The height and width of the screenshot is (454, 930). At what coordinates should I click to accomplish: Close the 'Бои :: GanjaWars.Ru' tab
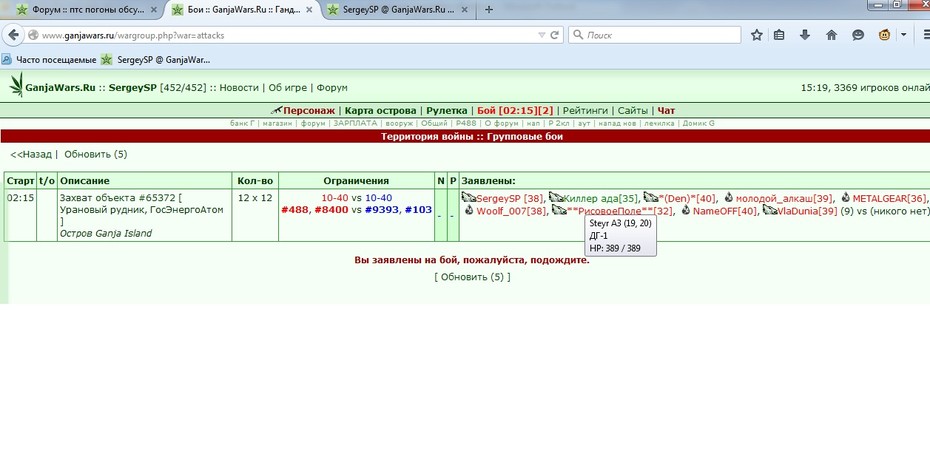click(309, 9)
